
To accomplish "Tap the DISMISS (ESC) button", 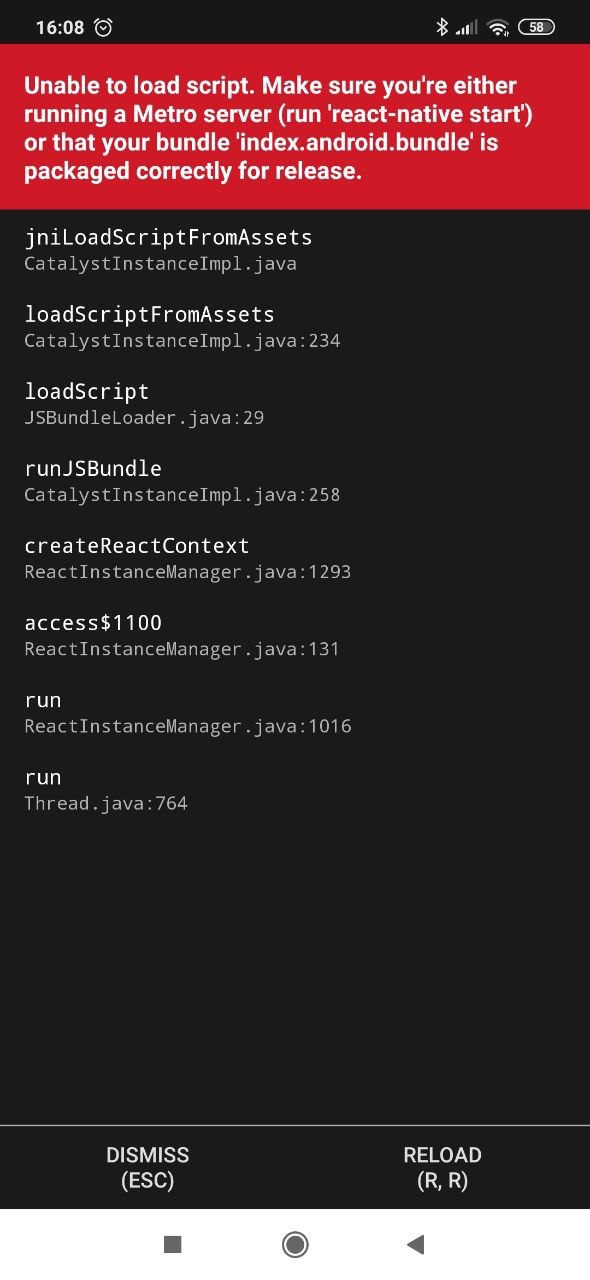I will pyautogui.click(x=147, y=1167).
